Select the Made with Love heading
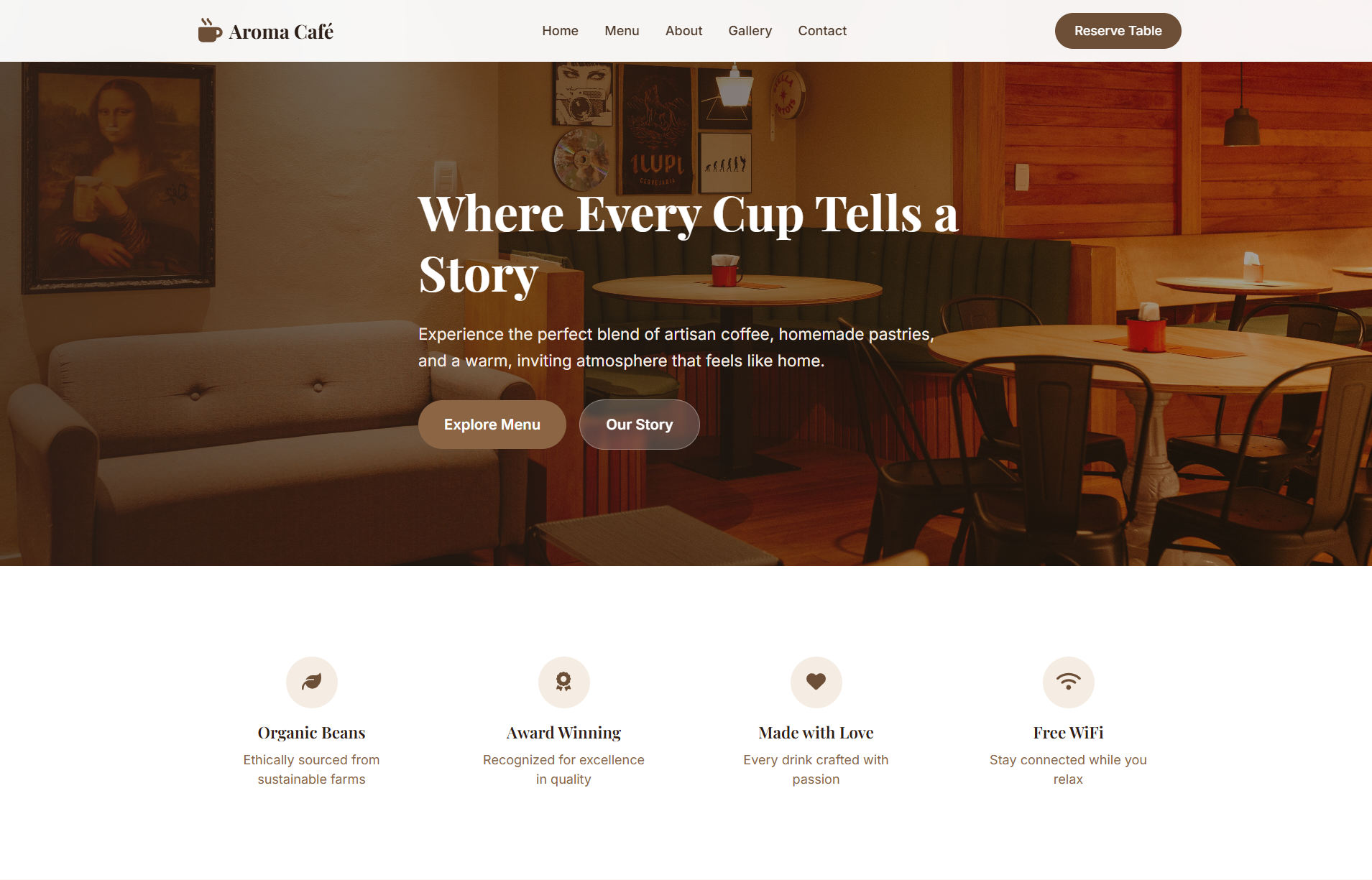Viewport: 1372px width, 880px height. point(816,733)
